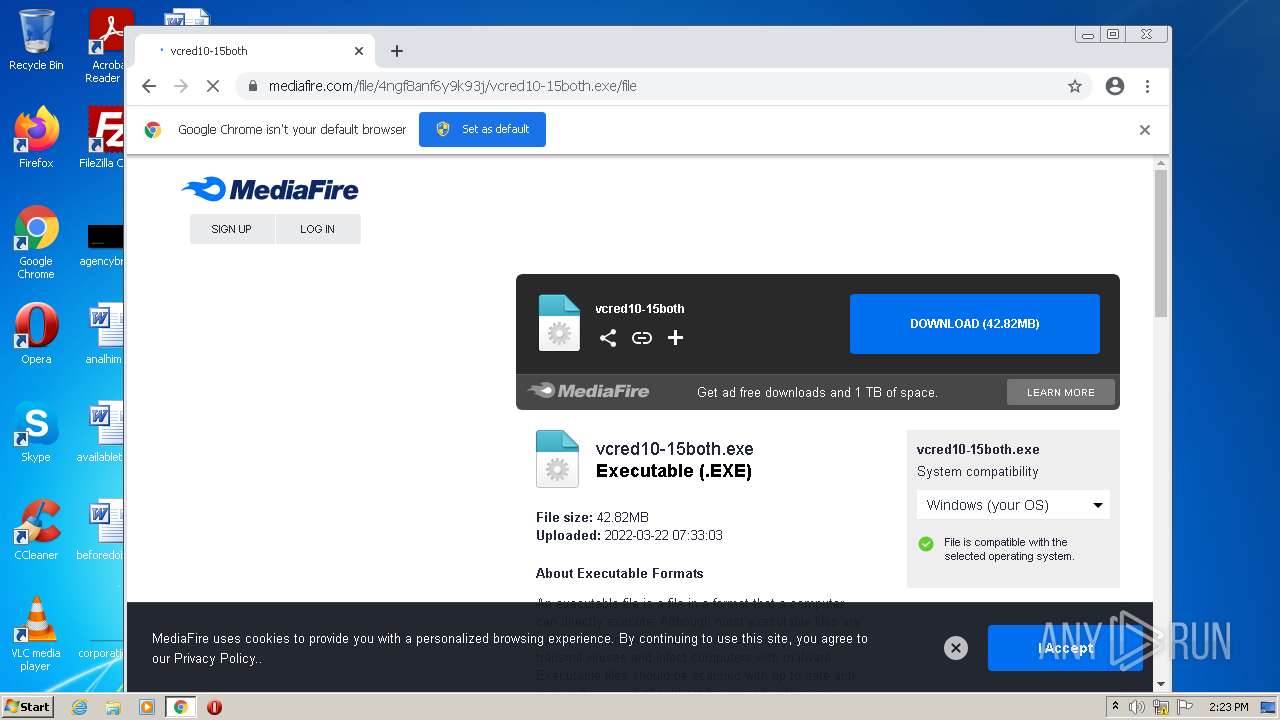1280x720 pixels.
Task: Expand the System compatibility OS dropdown
Action: click(1013, 505)
